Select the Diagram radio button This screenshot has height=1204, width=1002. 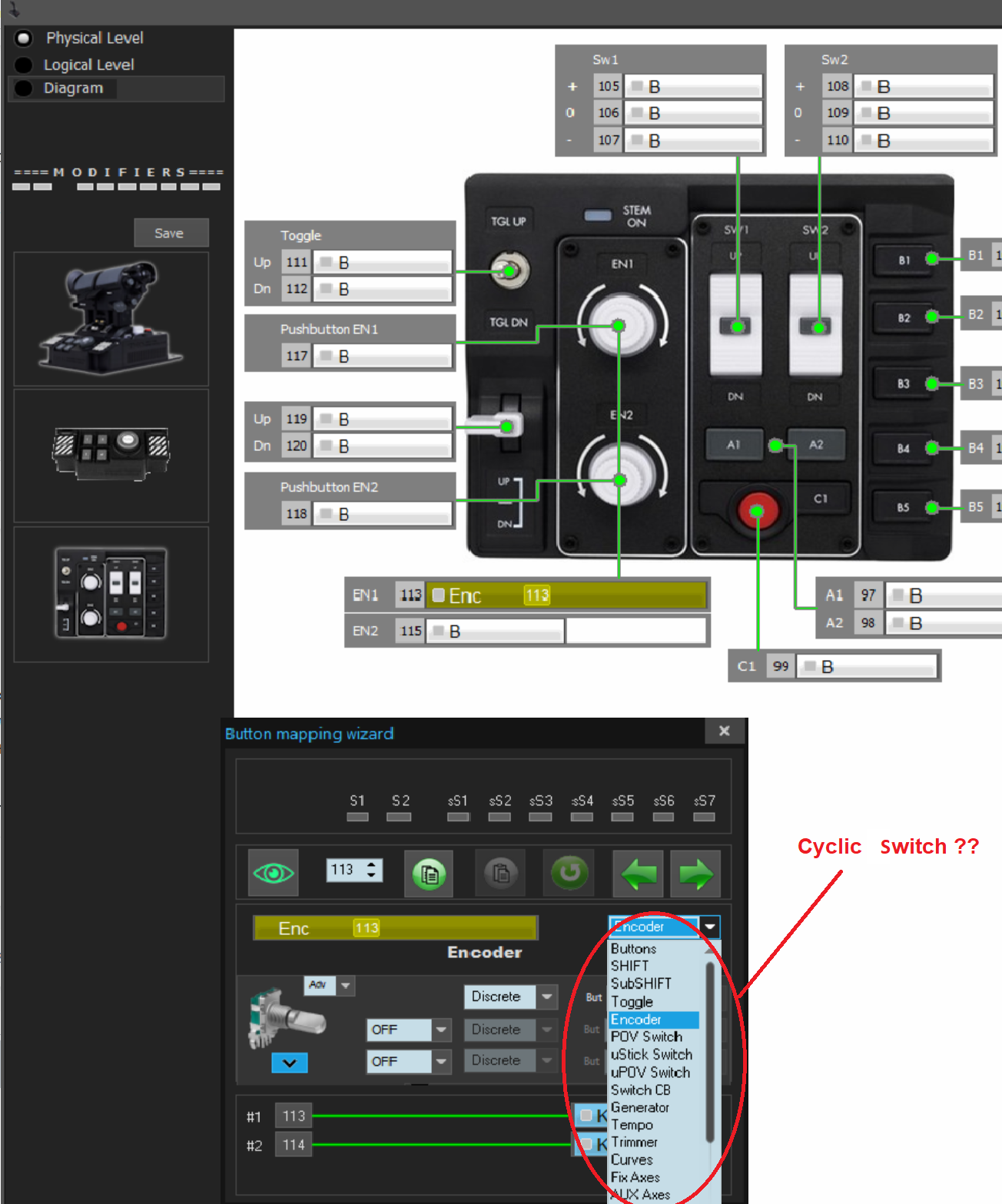point(24,88)
